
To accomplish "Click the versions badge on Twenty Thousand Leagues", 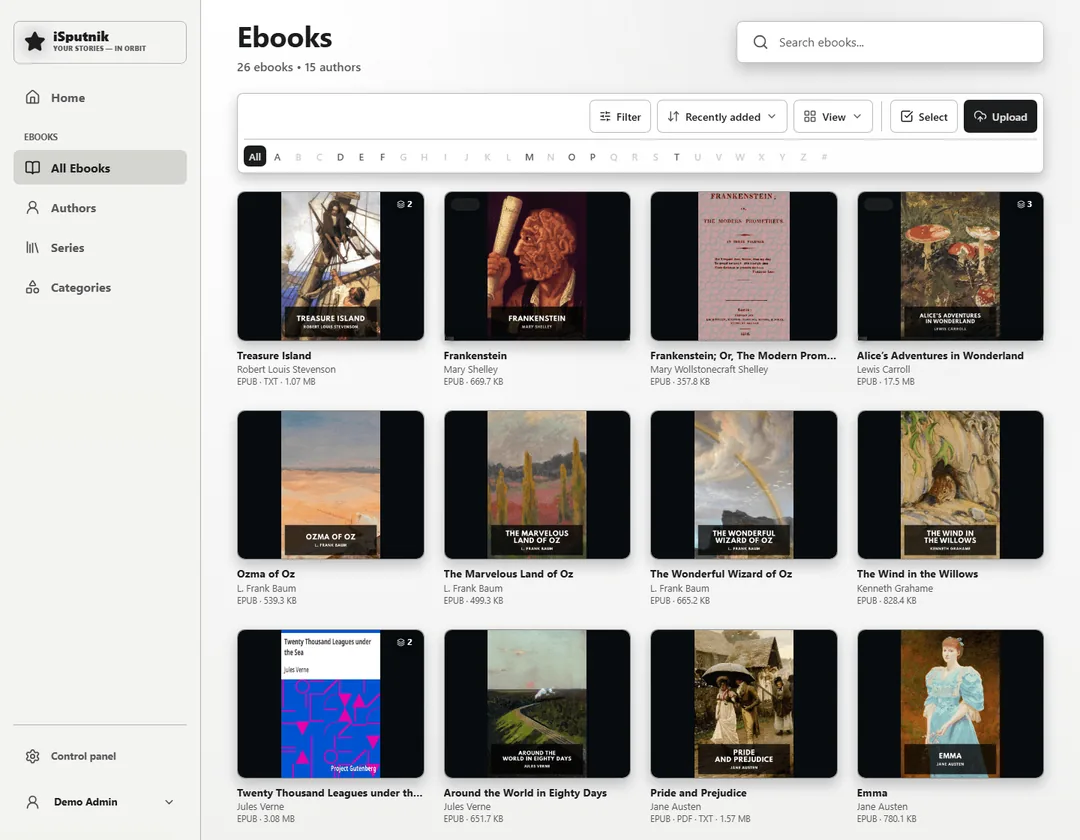I will pos(404,642).
